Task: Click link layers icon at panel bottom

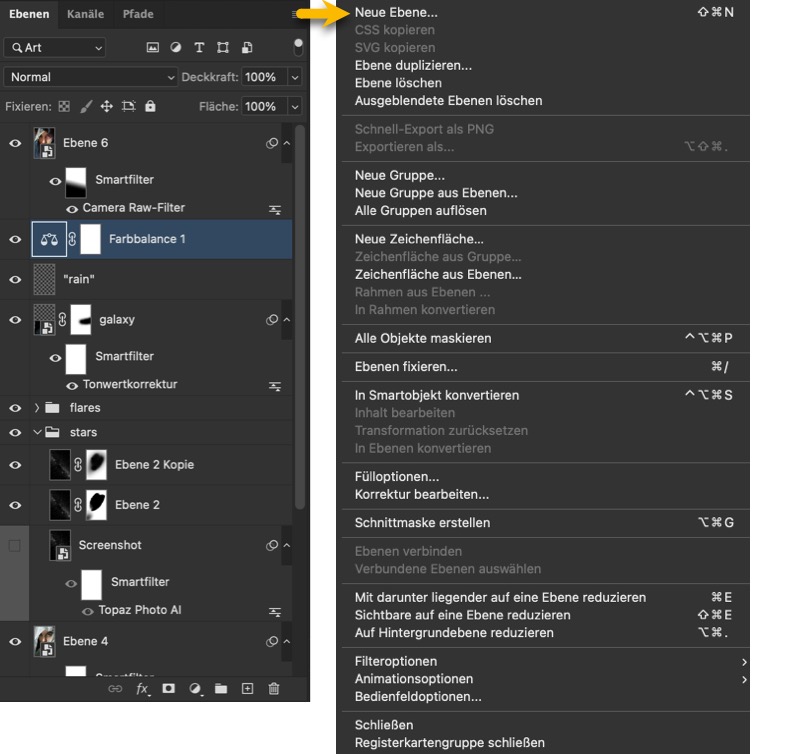Action: [115, 689]
